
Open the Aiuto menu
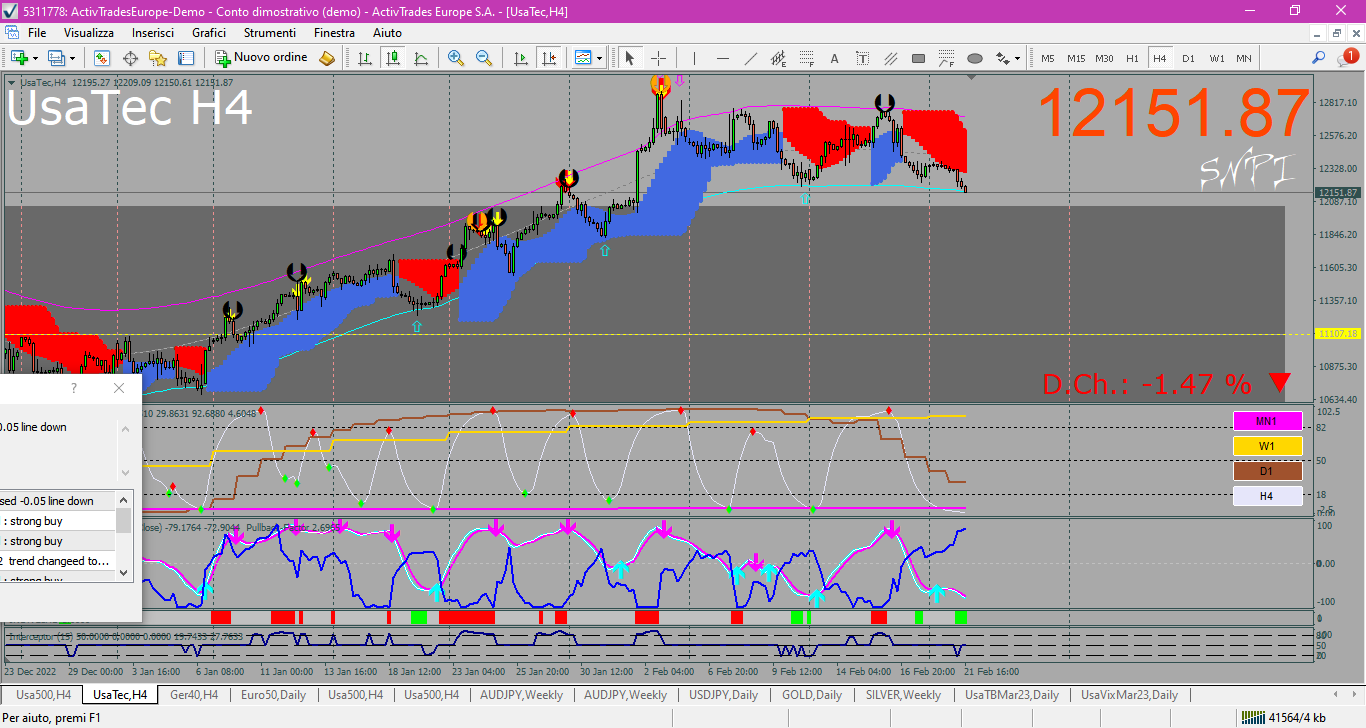point(387,33)
